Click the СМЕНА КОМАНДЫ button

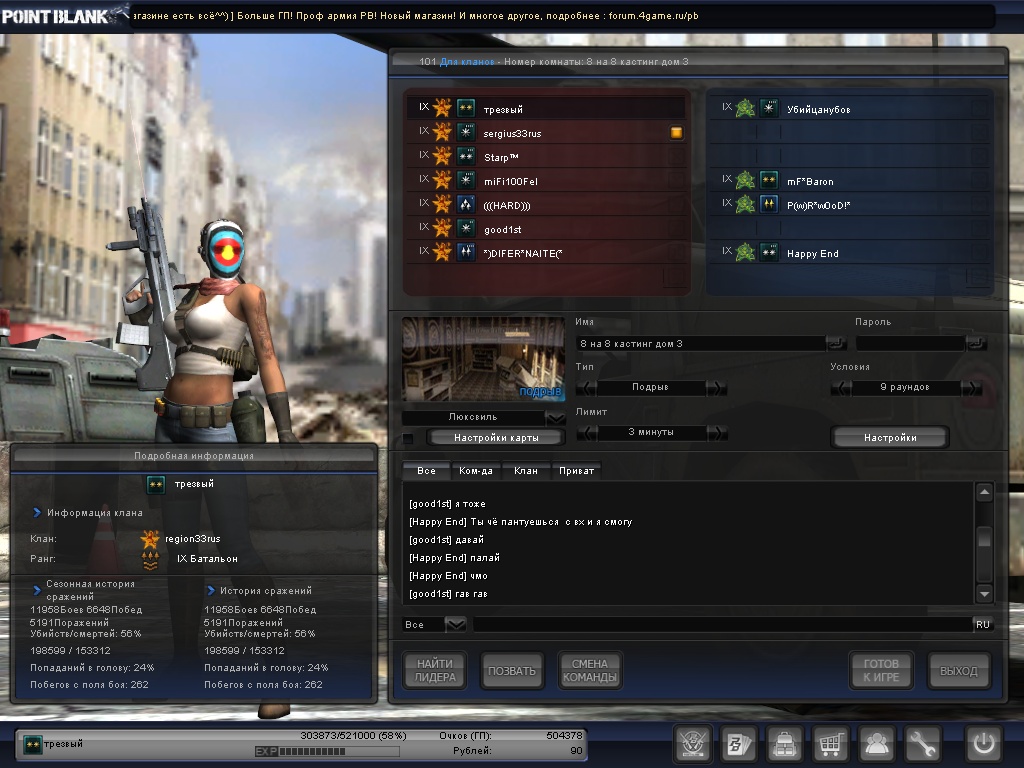[590, 671]
